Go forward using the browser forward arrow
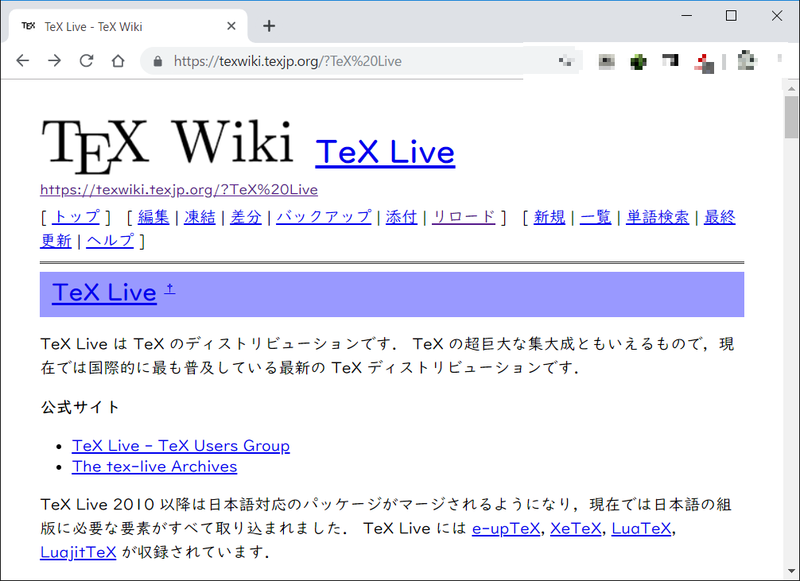This screenshot has height=581, width=800. pos(54,61)
